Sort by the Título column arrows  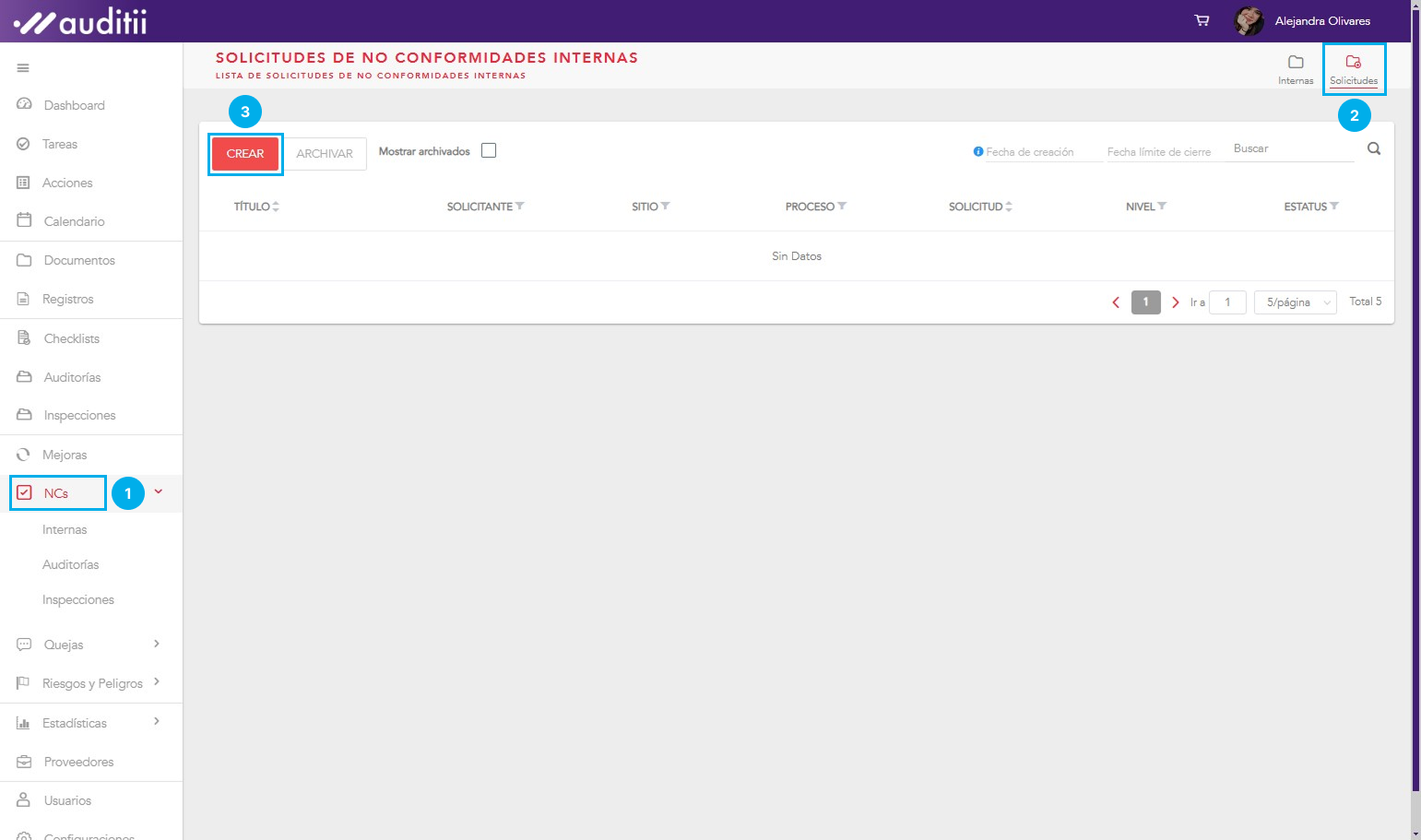pos(276,207)
